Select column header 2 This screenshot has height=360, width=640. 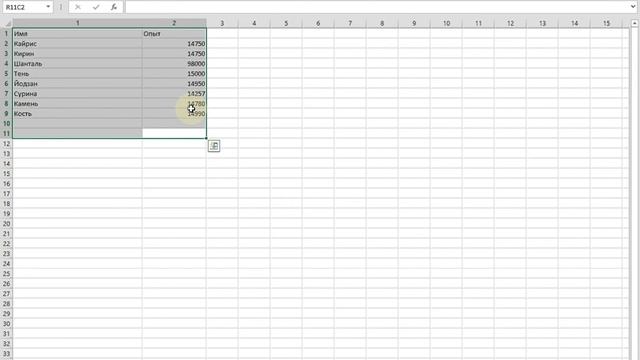(x=174, y=23)
